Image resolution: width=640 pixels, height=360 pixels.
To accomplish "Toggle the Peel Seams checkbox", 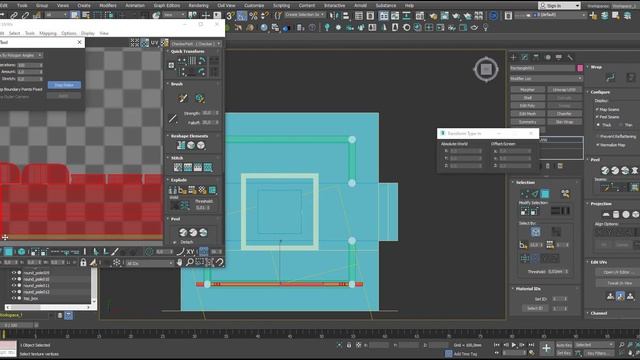I will coord(597,117).
